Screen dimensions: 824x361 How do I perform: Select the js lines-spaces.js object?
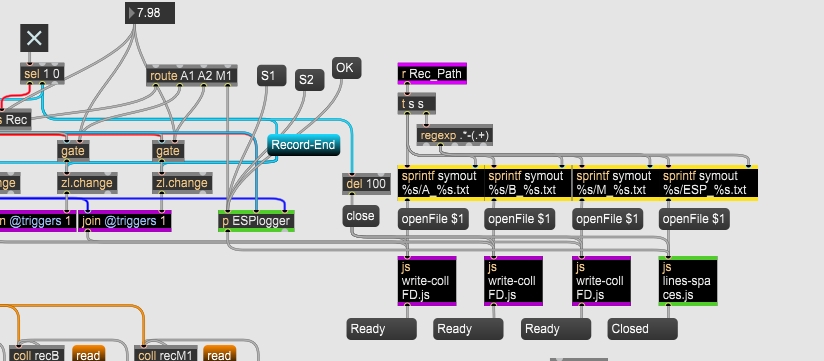[x=688, y=281]
